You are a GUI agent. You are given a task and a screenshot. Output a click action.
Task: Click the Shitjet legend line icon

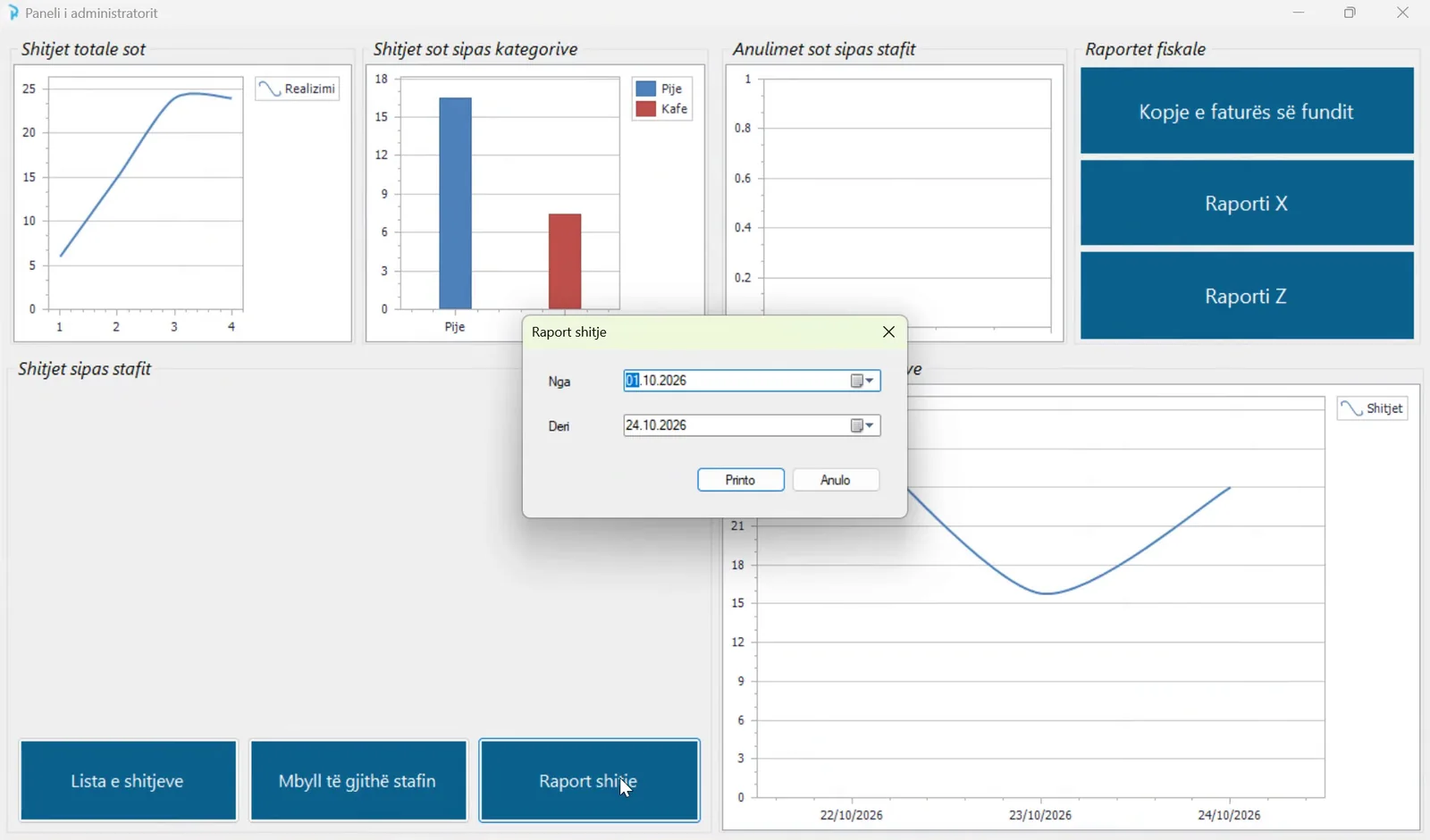[1352, 408]
